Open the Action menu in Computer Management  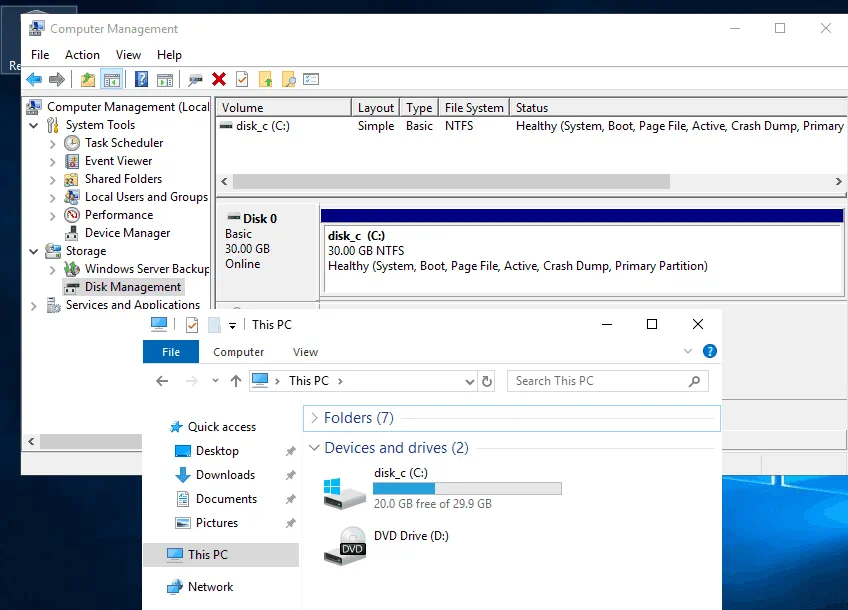82,54
